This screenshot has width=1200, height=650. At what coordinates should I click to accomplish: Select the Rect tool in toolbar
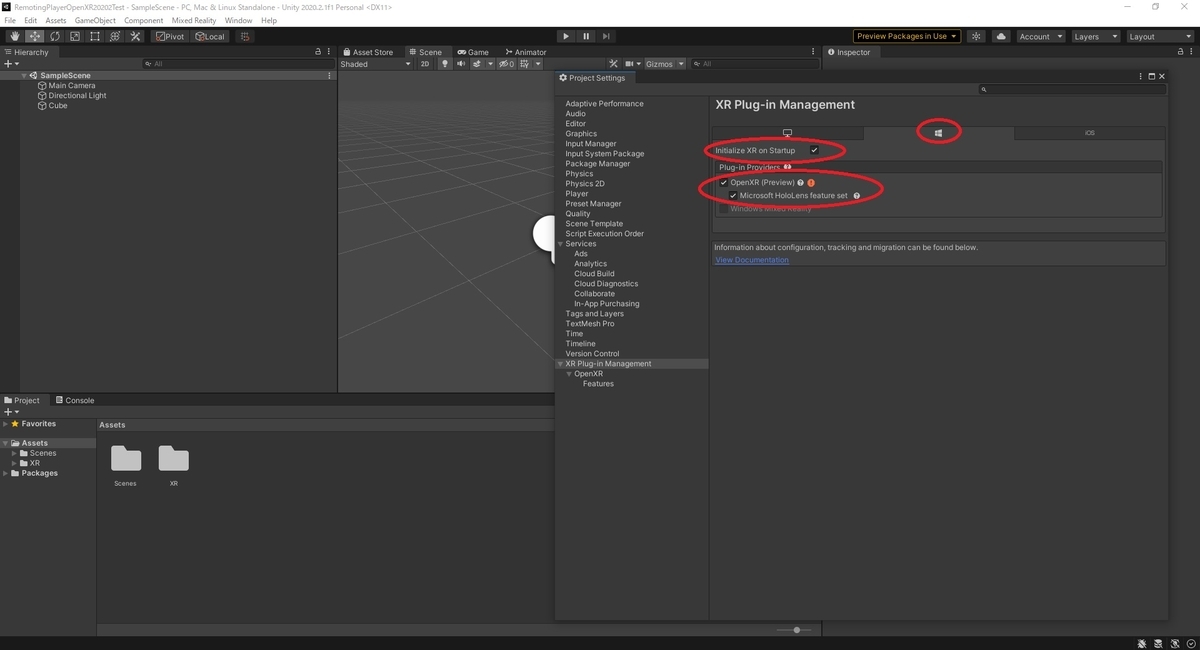tap(94, 36)
